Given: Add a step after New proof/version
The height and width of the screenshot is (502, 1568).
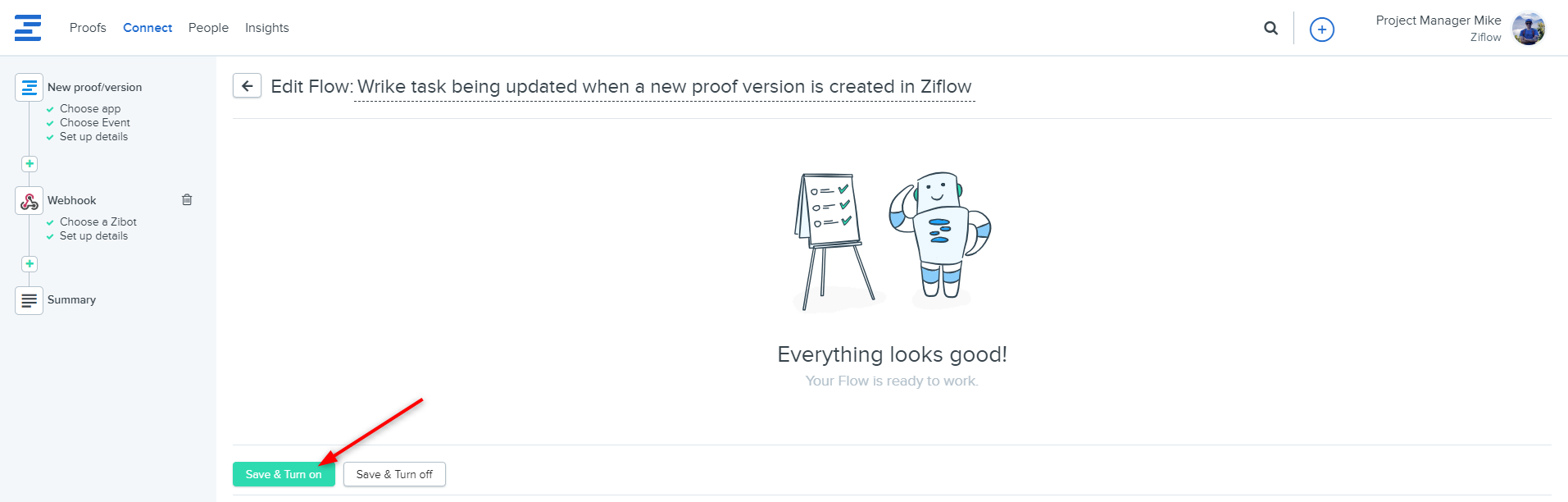Looking at the screenshot, I should [x=30, y=164].
